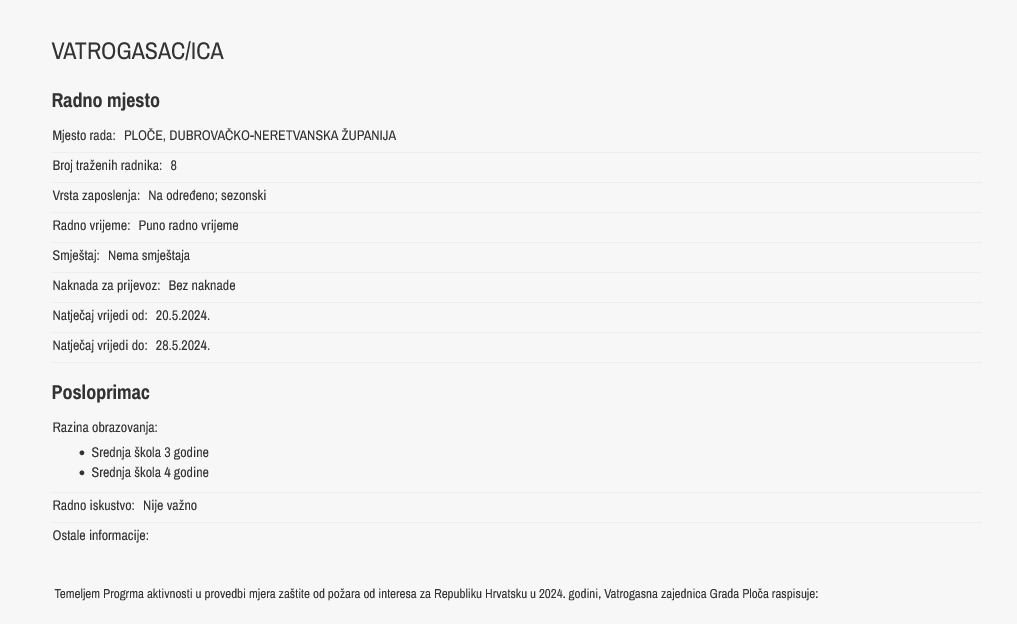
Task: Click the Bez naknade transport value
Action: click(x=202, y=285)
